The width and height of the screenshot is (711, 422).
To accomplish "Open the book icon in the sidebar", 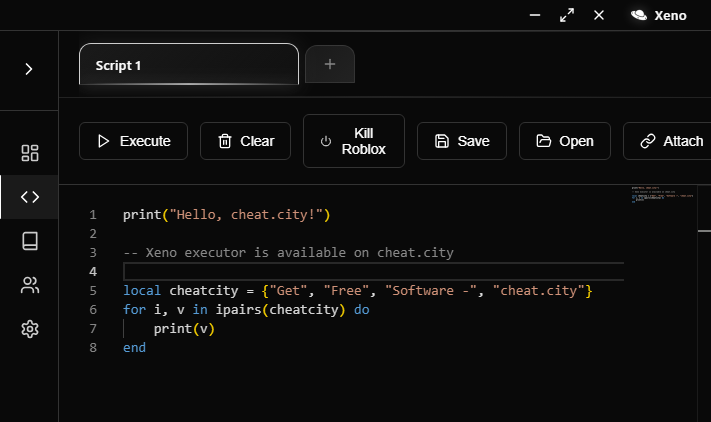I will [x=29, y=241].
